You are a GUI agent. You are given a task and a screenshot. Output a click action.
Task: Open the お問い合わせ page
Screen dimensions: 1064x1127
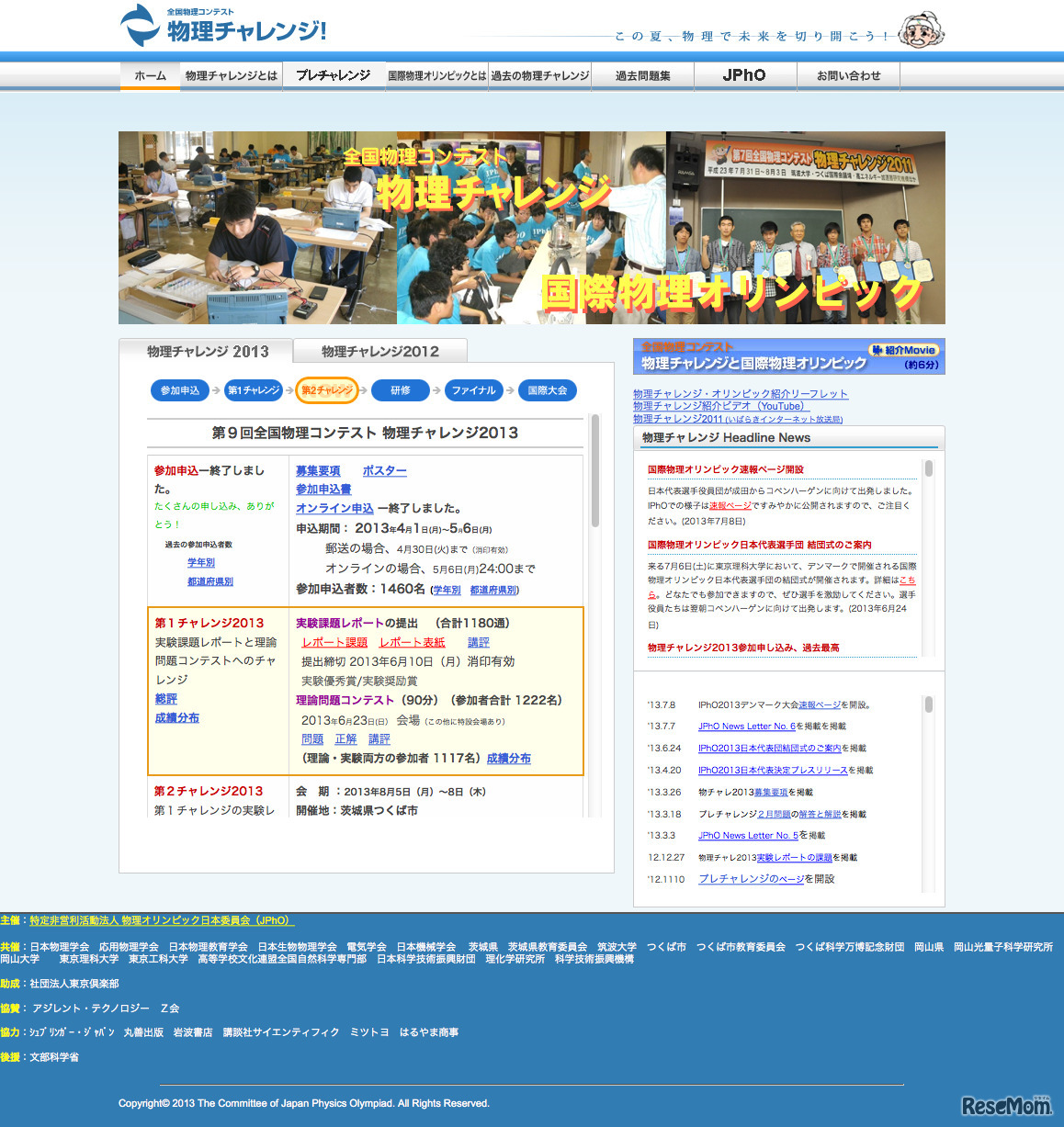coord(848,76)
